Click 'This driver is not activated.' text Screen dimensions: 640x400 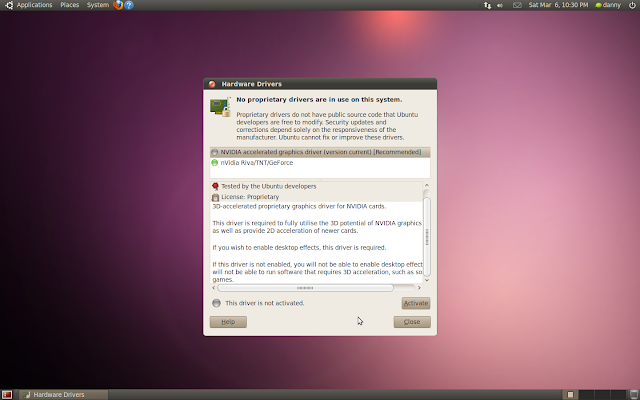(264, 303)
